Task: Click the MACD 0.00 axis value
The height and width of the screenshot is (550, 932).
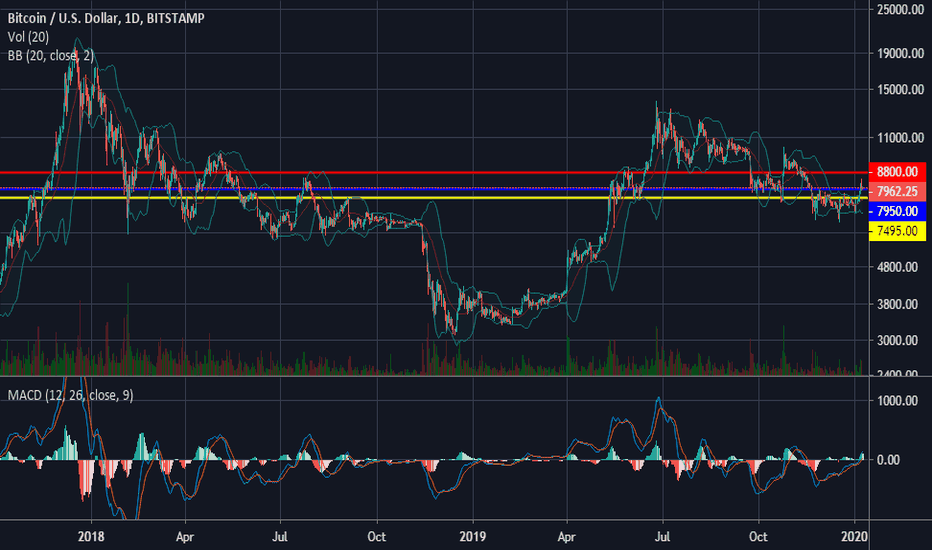Action: [x=888, y=460]
